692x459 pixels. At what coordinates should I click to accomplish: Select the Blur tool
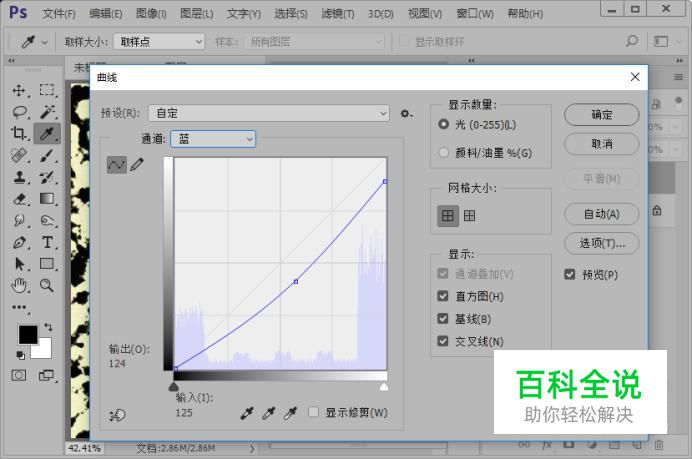coord(19,220)
